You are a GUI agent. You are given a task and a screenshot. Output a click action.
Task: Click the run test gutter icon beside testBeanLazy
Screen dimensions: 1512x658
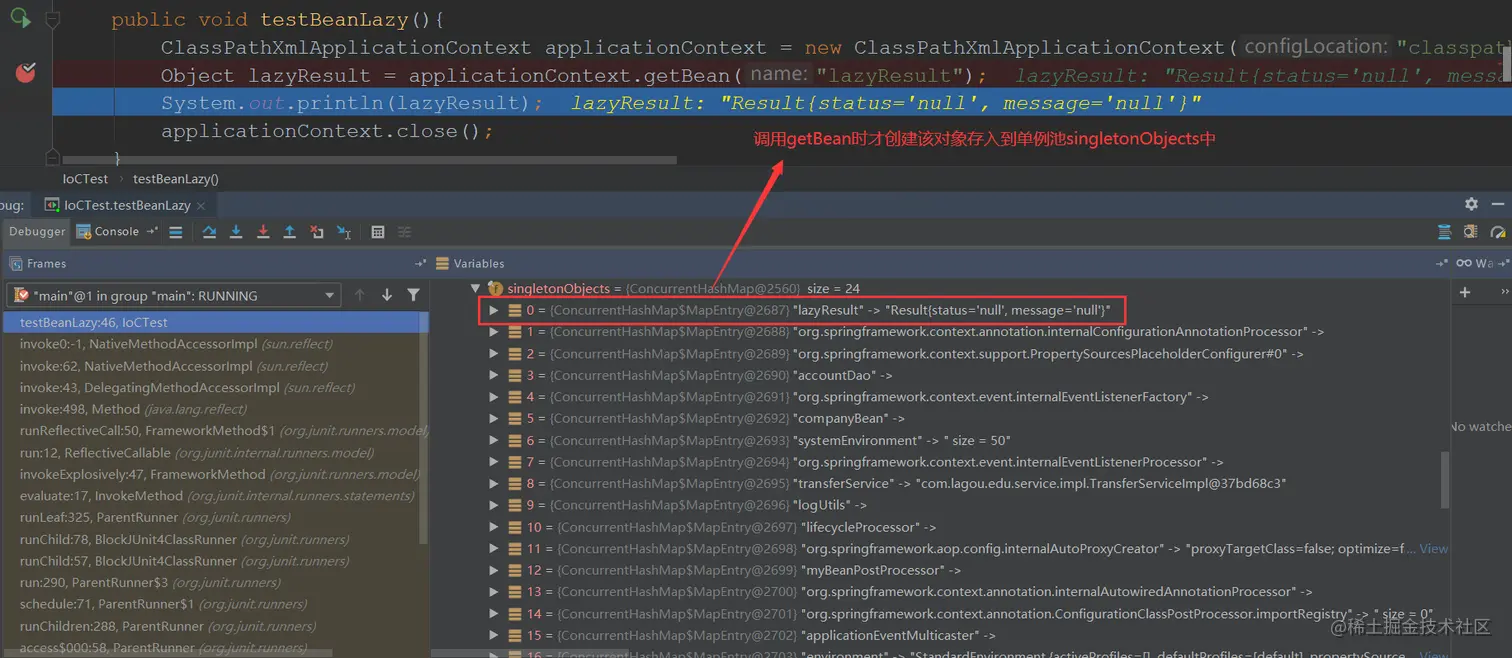point(20,18)
